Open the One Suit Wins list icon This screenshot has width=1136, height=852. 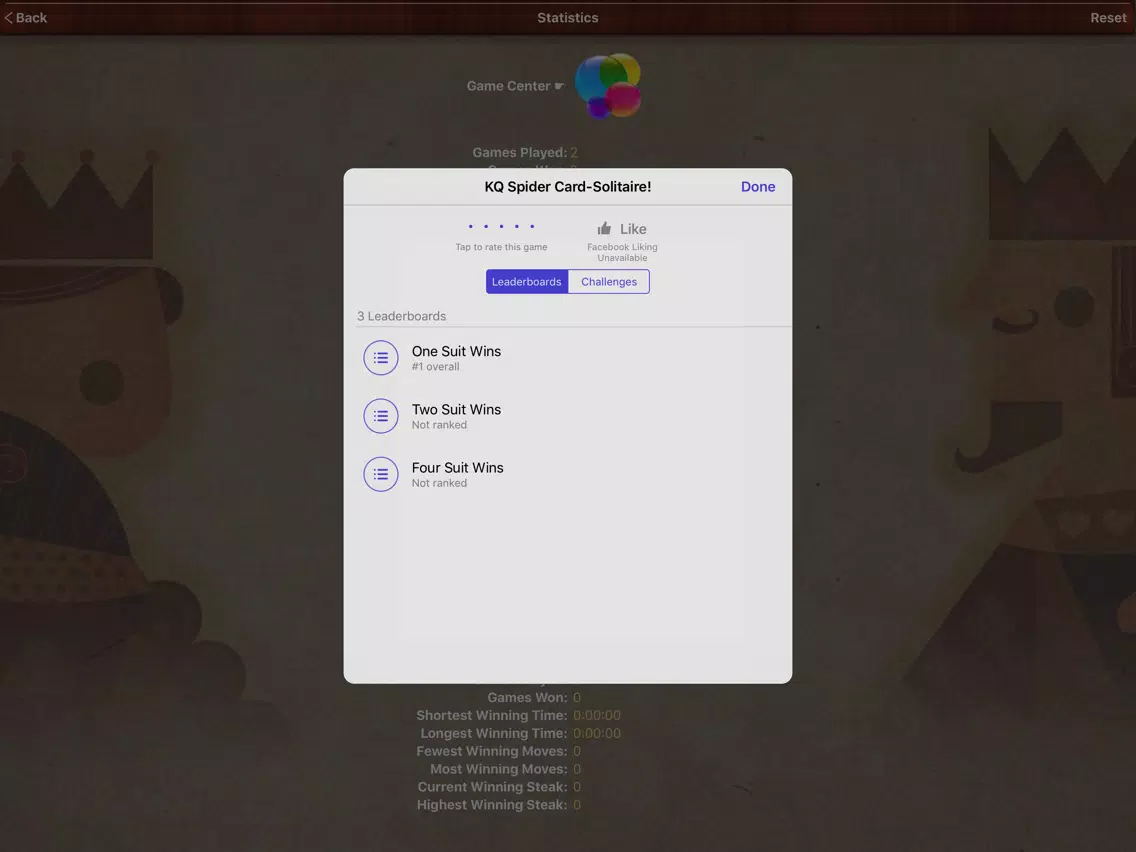380,358
